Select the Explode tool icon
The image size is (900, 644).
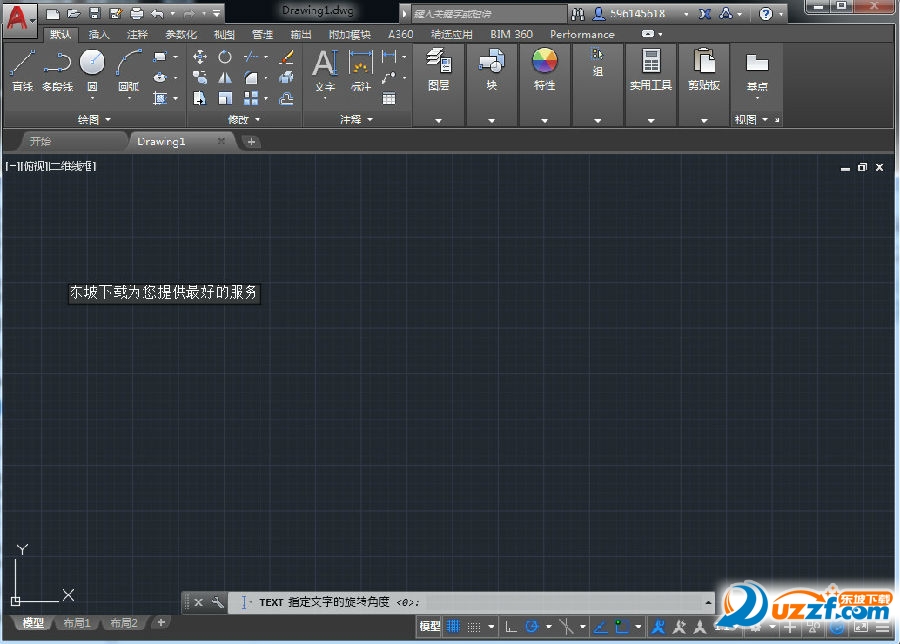click(286, 77)
